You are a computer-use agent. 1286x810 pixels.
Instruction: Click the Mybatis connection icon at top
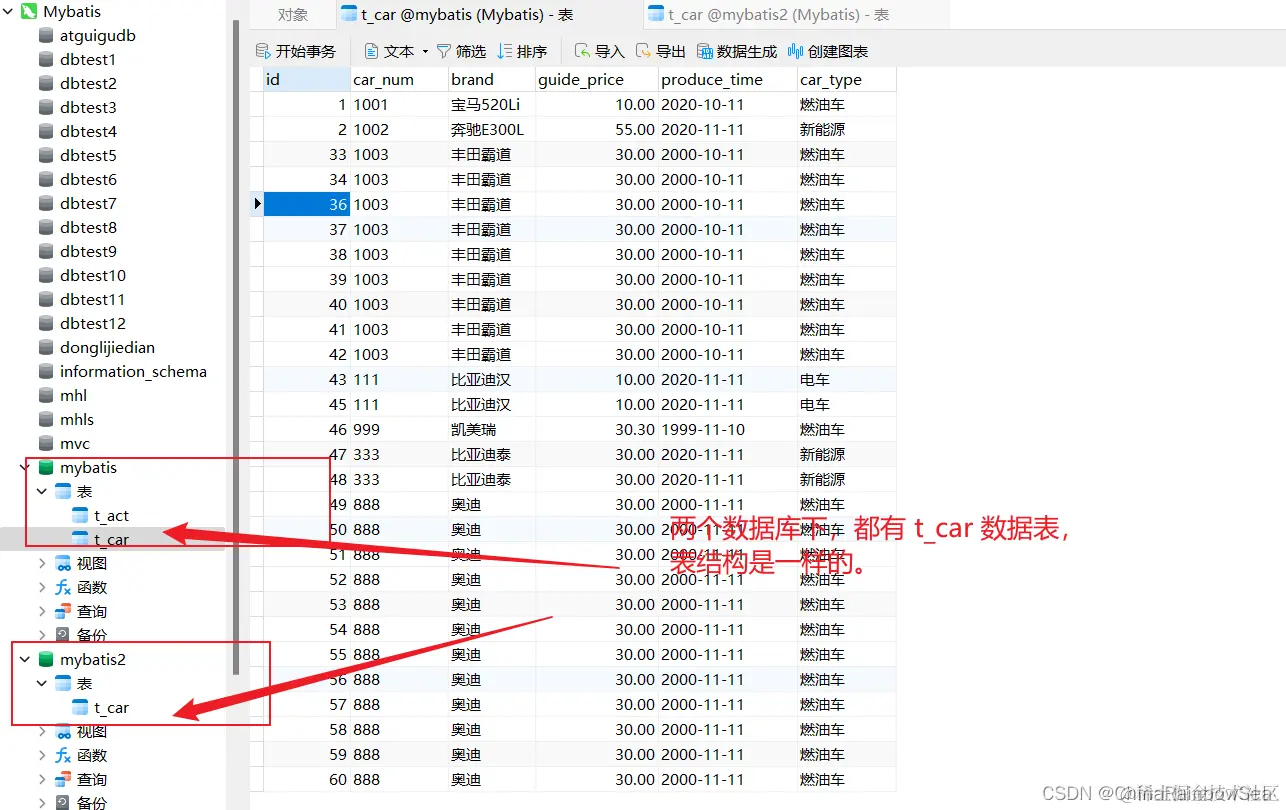tap(28, 12)
